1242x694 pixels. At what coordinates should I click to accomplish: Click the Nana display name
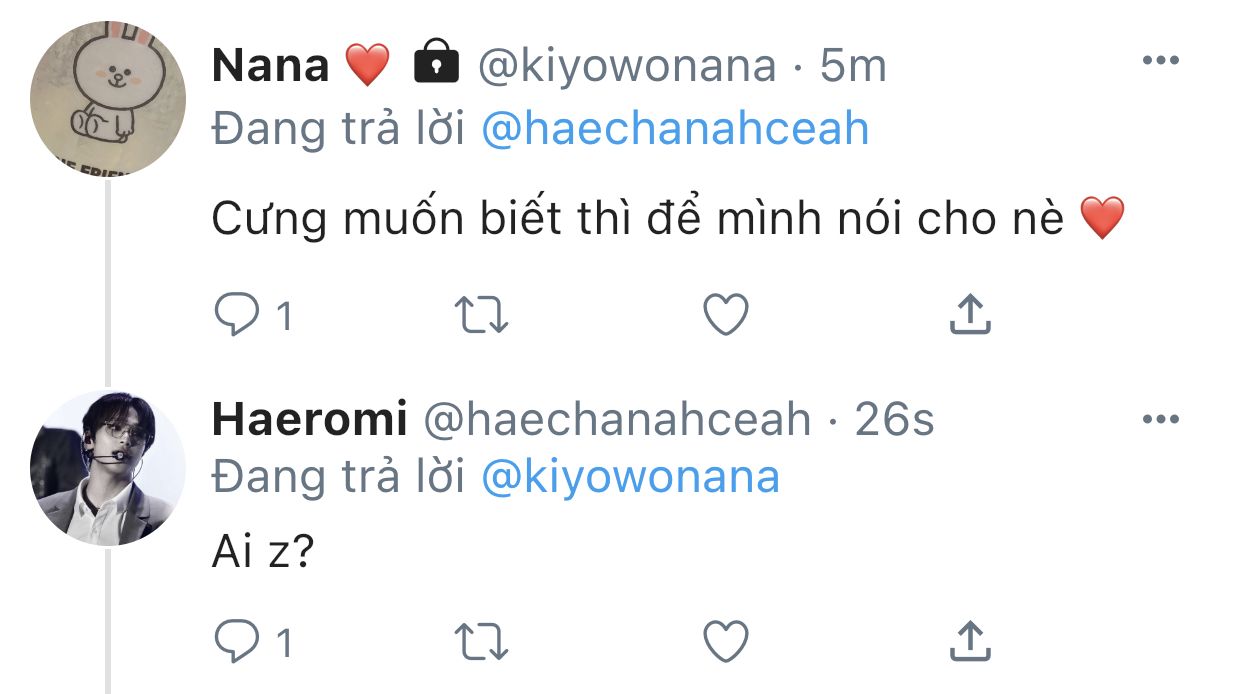270,67
